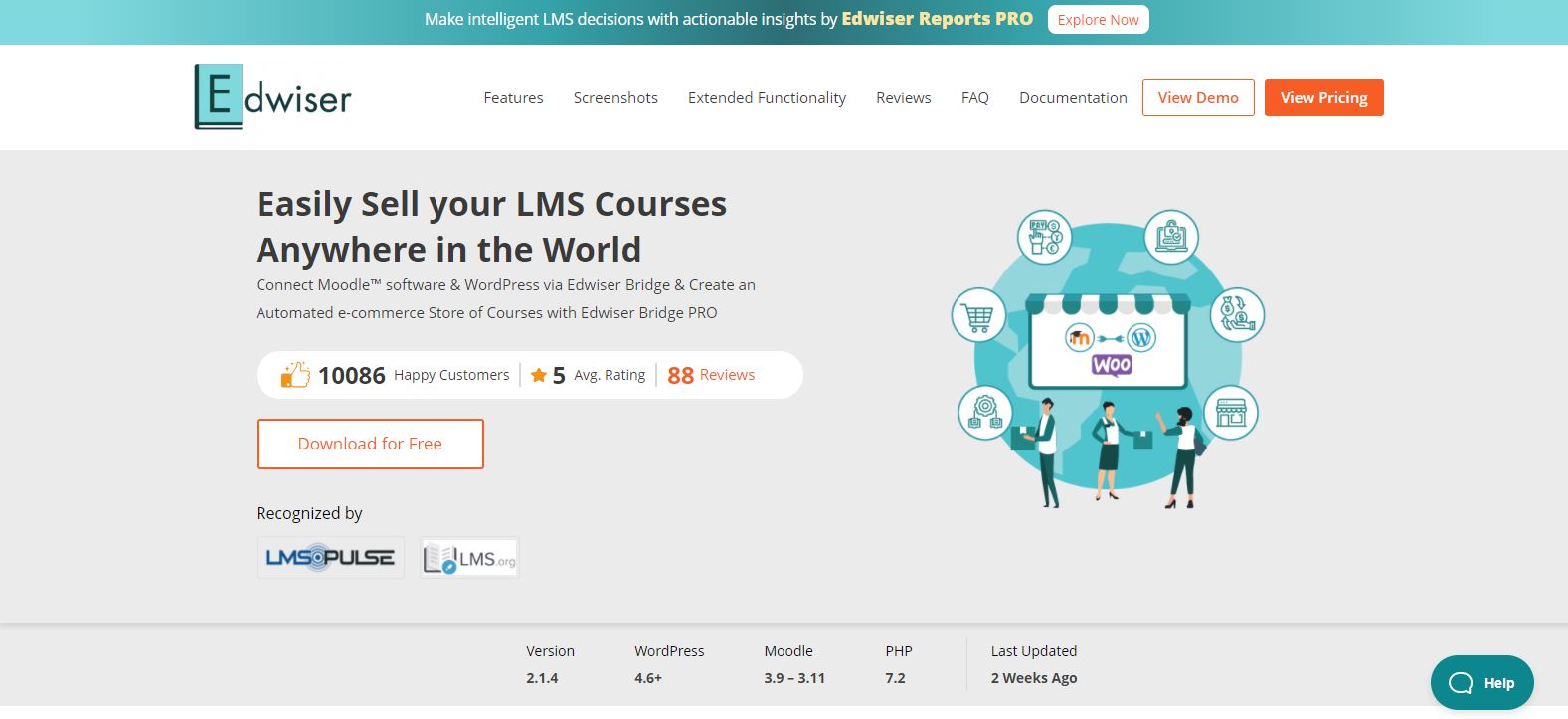Click the payment methods icon atop globe
This screenshot has height=719, width=1568.
[1044, 238]
